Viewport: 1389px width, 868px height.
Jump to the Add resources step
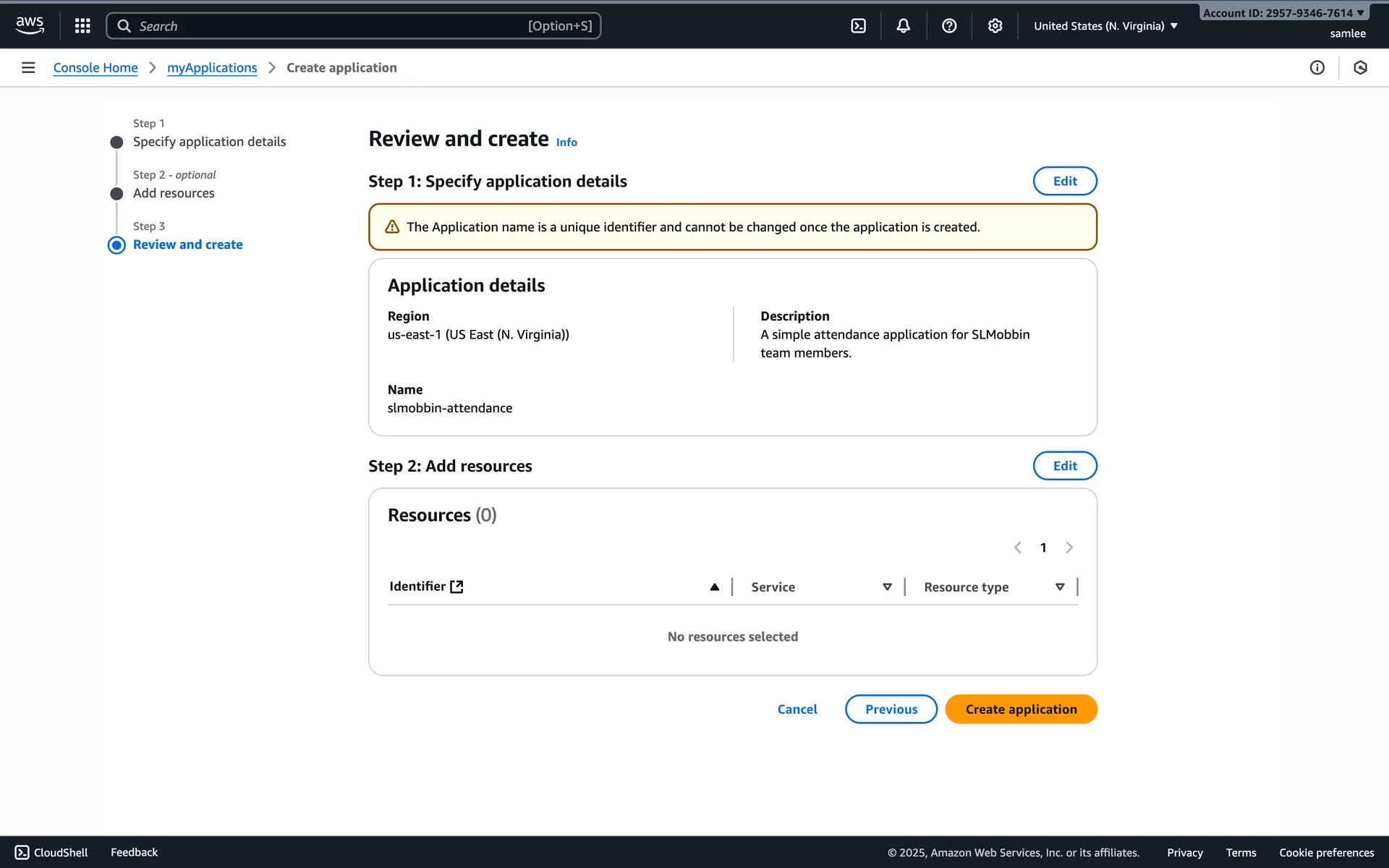coord(174,193)
